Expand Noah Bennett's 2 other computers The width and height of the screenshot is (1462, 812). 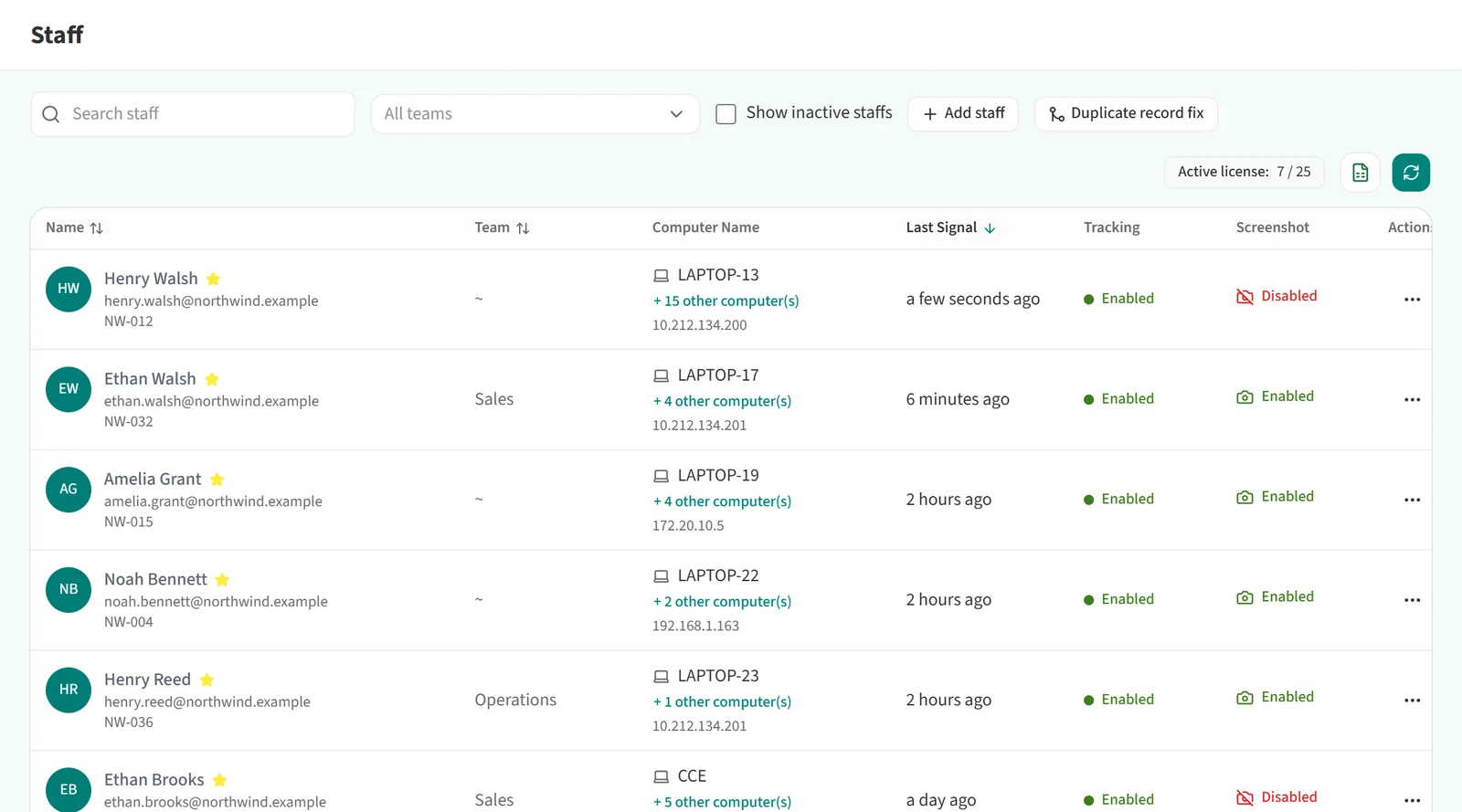(722, 602)
